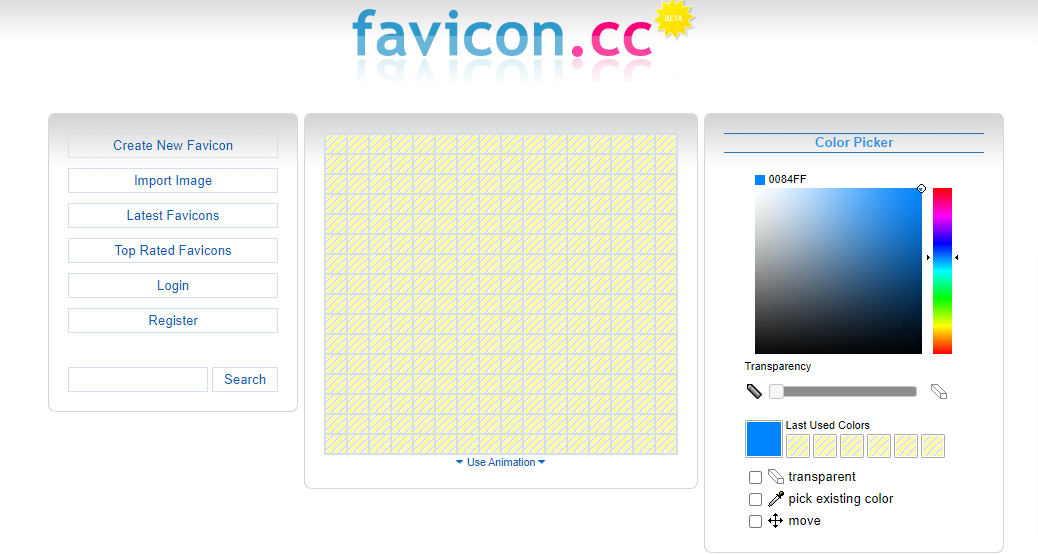Click the Color Picker heading
1038x554 pixels.
tap(854, 143)
